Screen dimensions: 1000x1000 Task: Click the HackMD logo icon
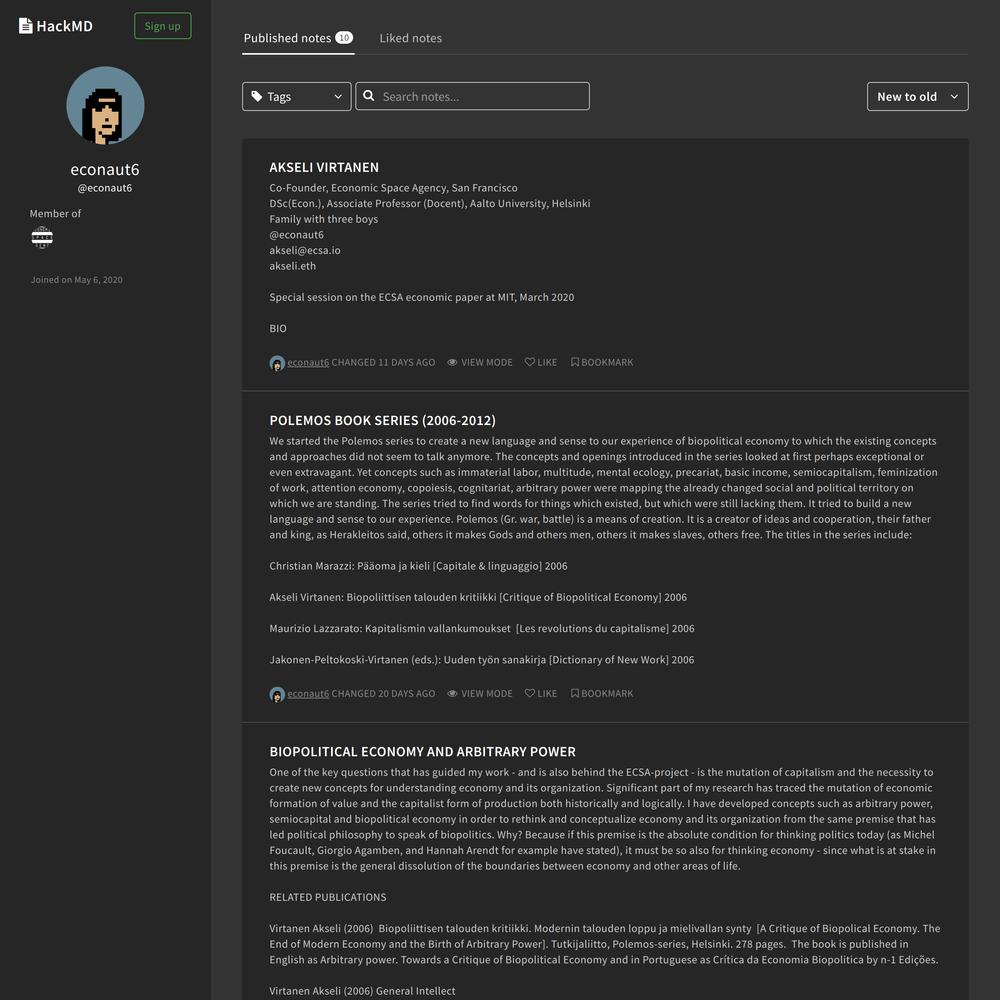tap(26, 26)
